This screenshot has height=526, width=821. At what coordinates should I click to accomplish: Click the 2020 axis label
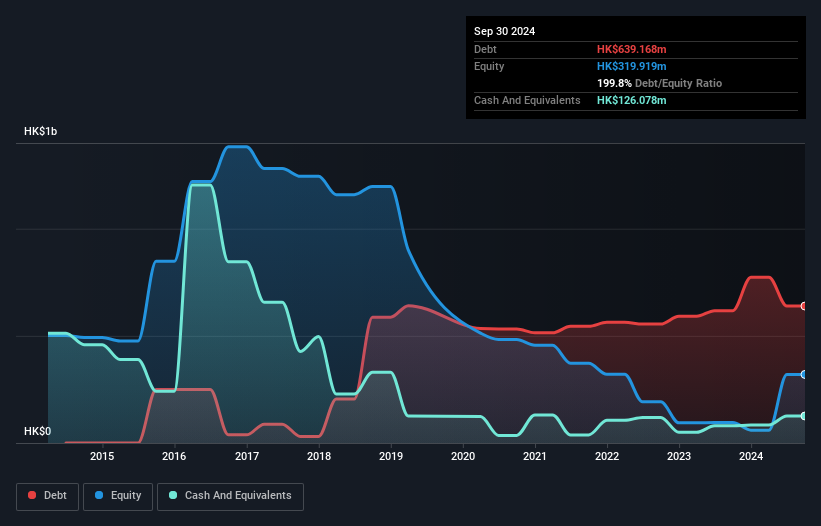click(x=463, y=456)
